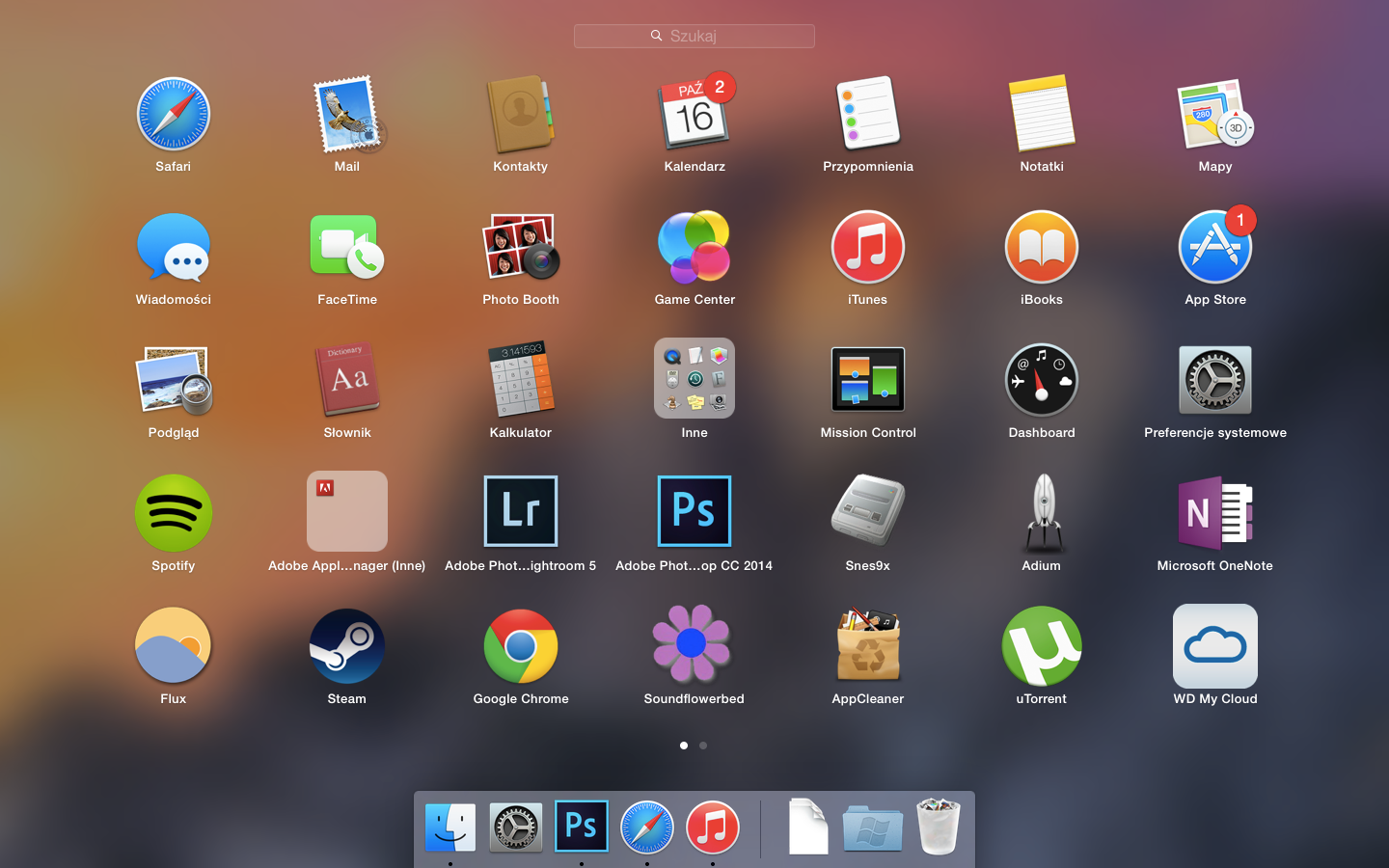Open the Flux app
Image resolution: width=1389 pixels, height=868 pixels.
pos(174,645)
